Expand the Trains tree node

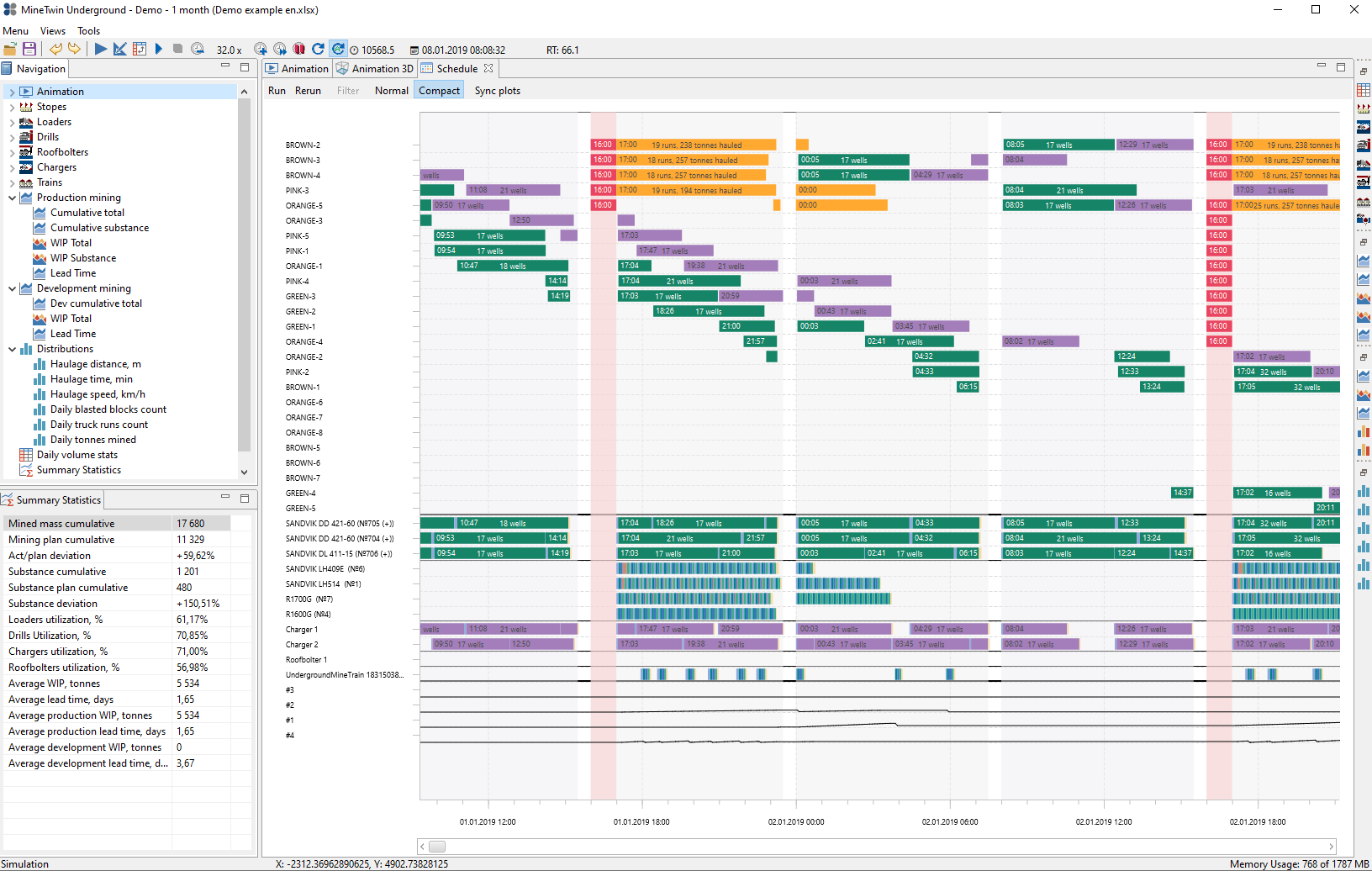(x=12, y=182)
